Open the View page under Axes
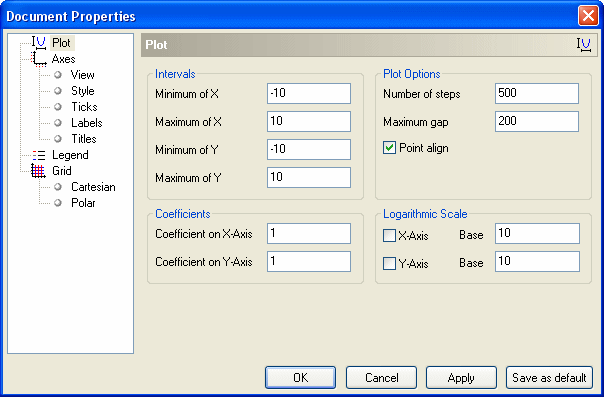Screen dimensions: 604x397 point(82,75)
